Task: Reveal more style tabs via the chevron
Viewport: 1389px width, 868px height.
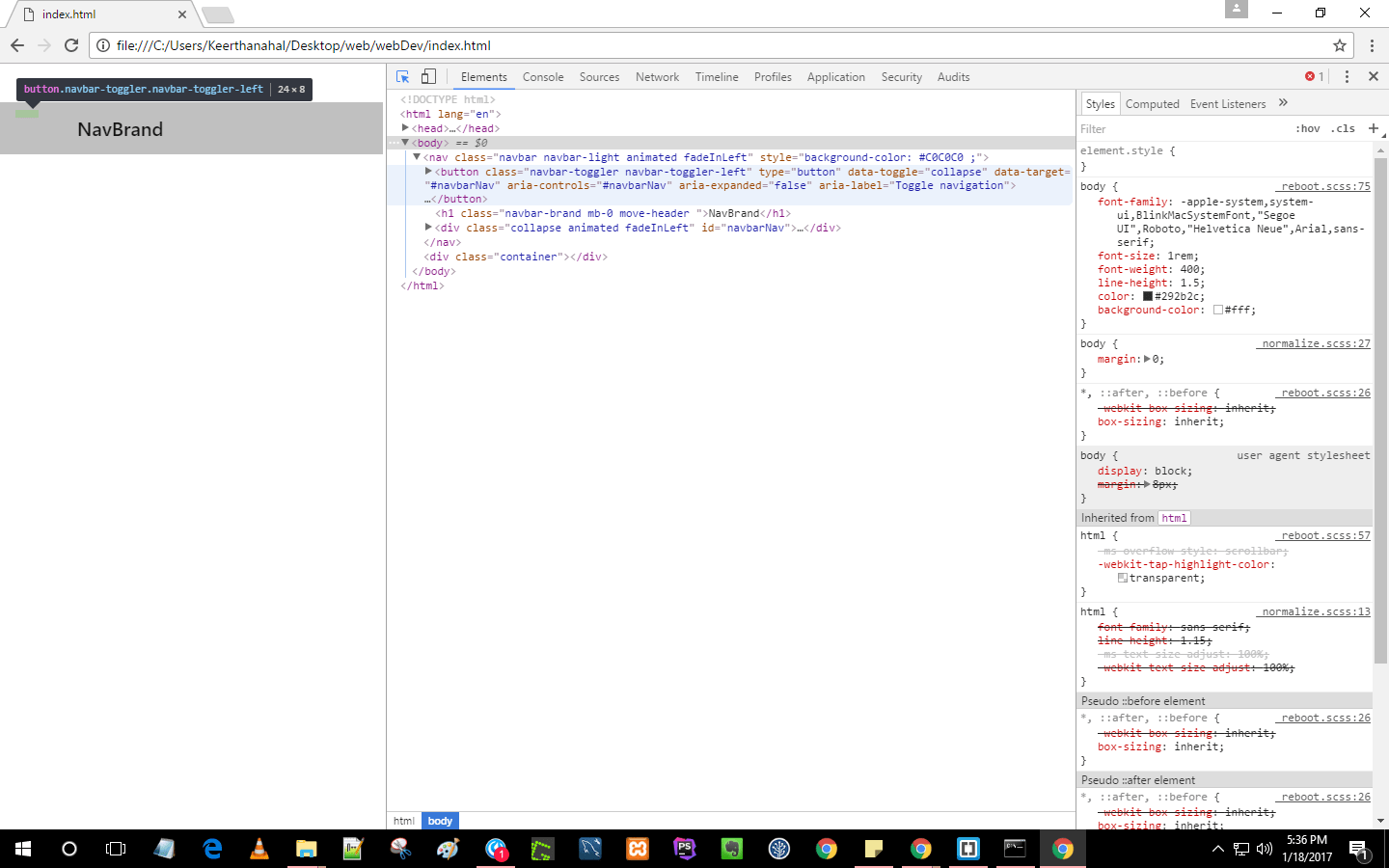Action: tap(1283, 103)
